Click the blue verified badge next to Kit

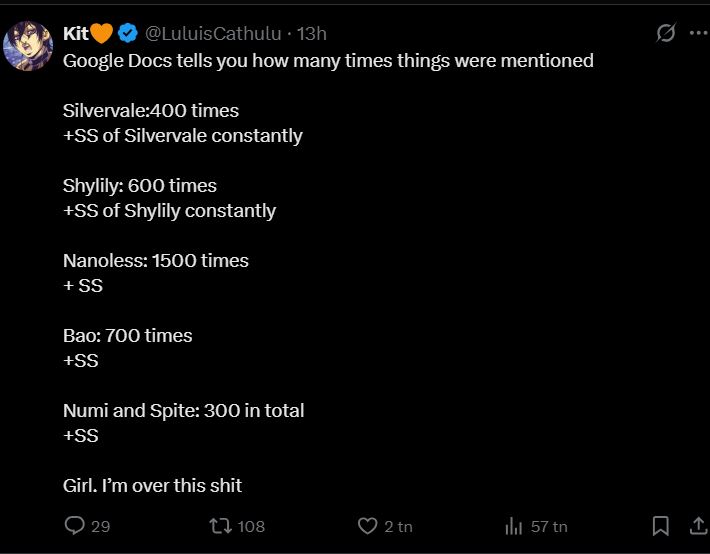click(128, 33)
